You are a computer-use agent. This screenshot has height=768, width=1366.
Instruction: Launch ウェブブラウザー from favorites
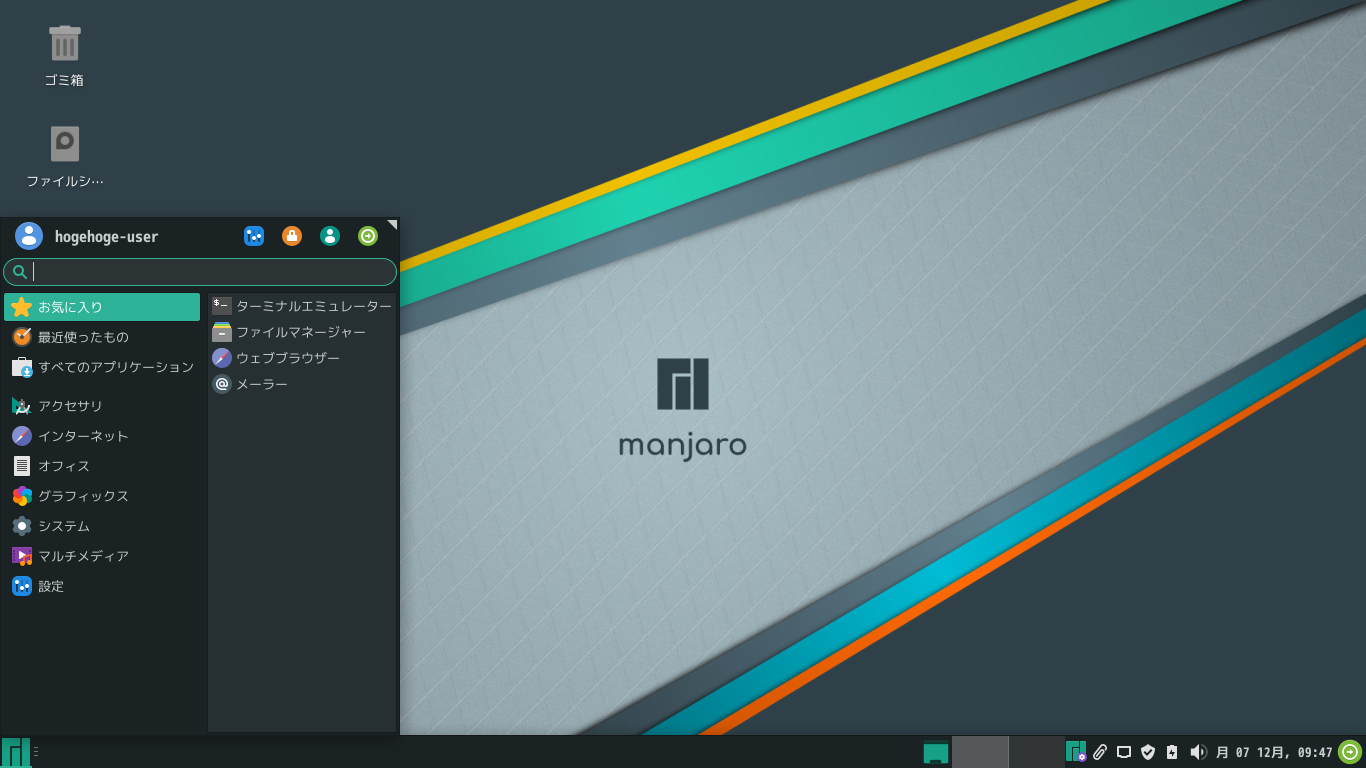[x=302, y=358]
